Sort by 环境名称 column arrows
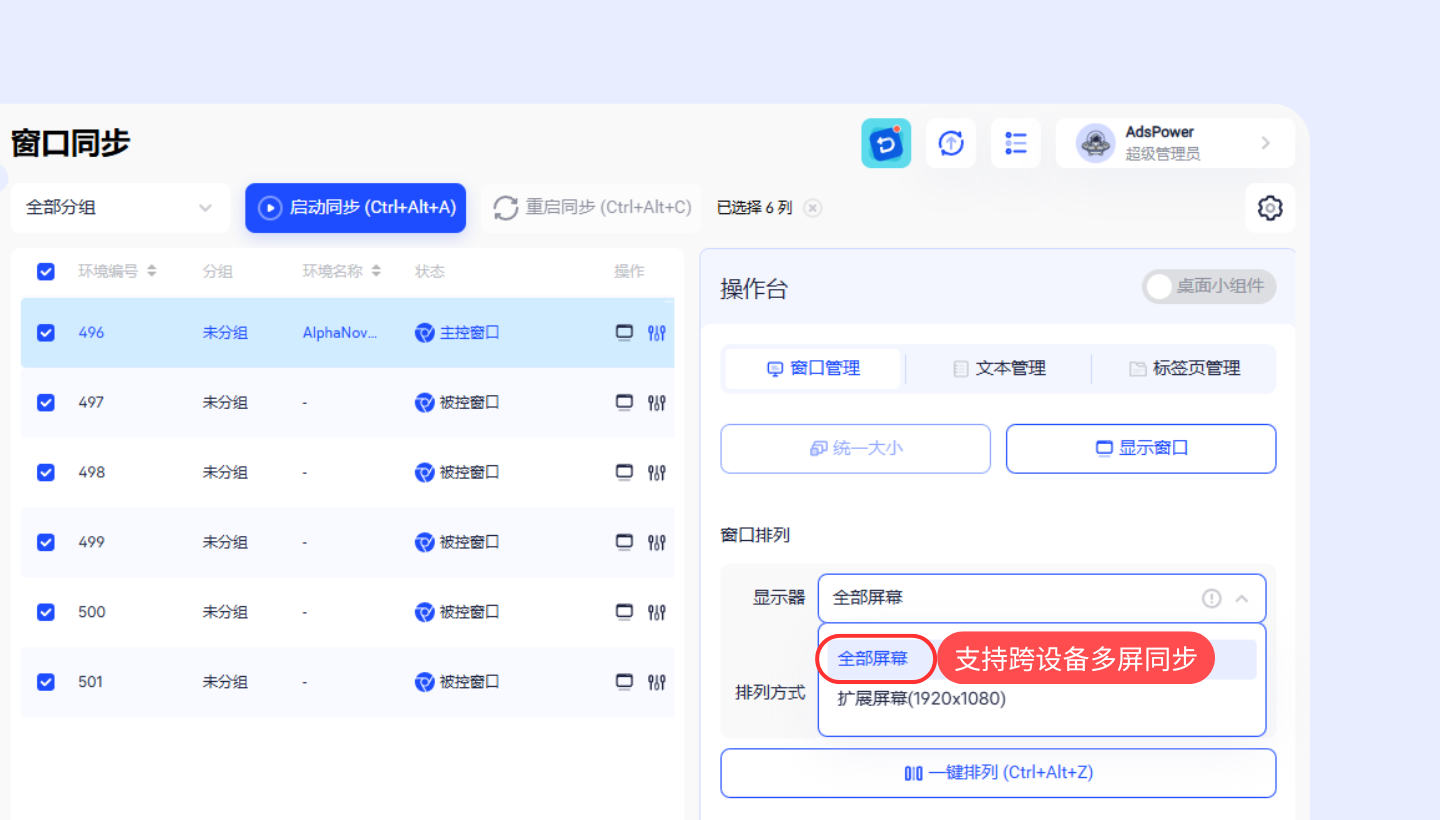Screen dimensions: 1440x820 pos(376,271)
